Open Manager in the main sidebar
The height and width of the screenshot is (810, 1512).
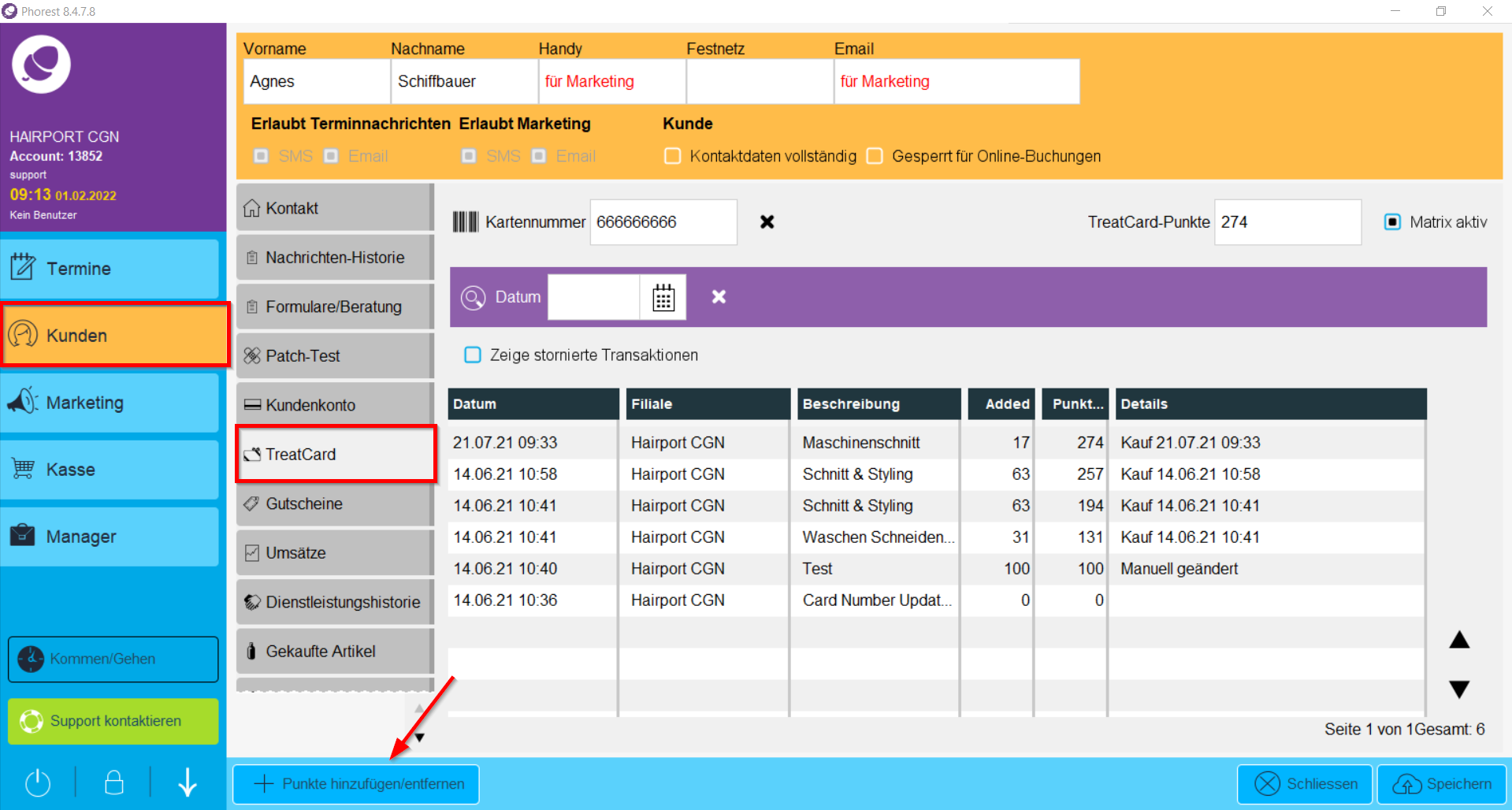110,537
